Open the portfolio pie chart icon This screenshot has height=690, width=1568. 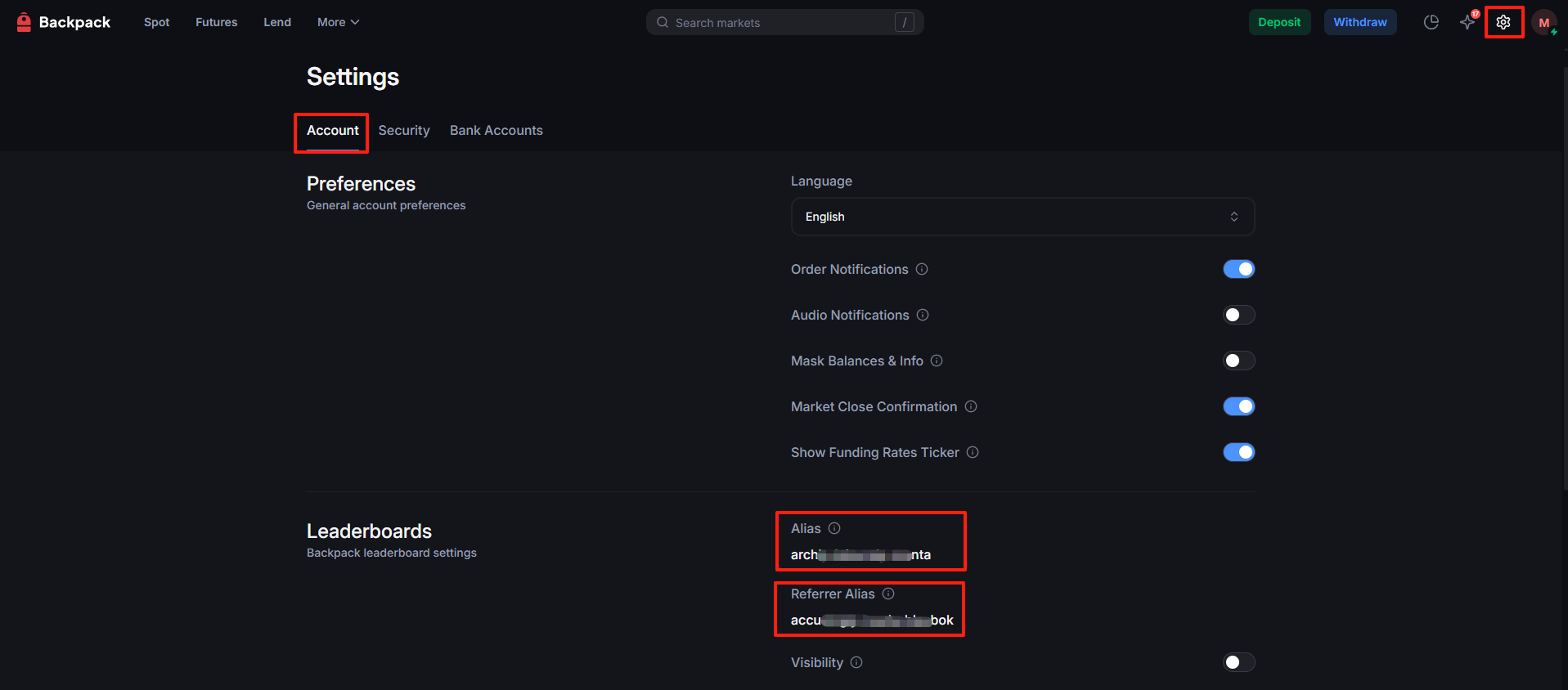pyautogui.click(x=1431, y=22)
